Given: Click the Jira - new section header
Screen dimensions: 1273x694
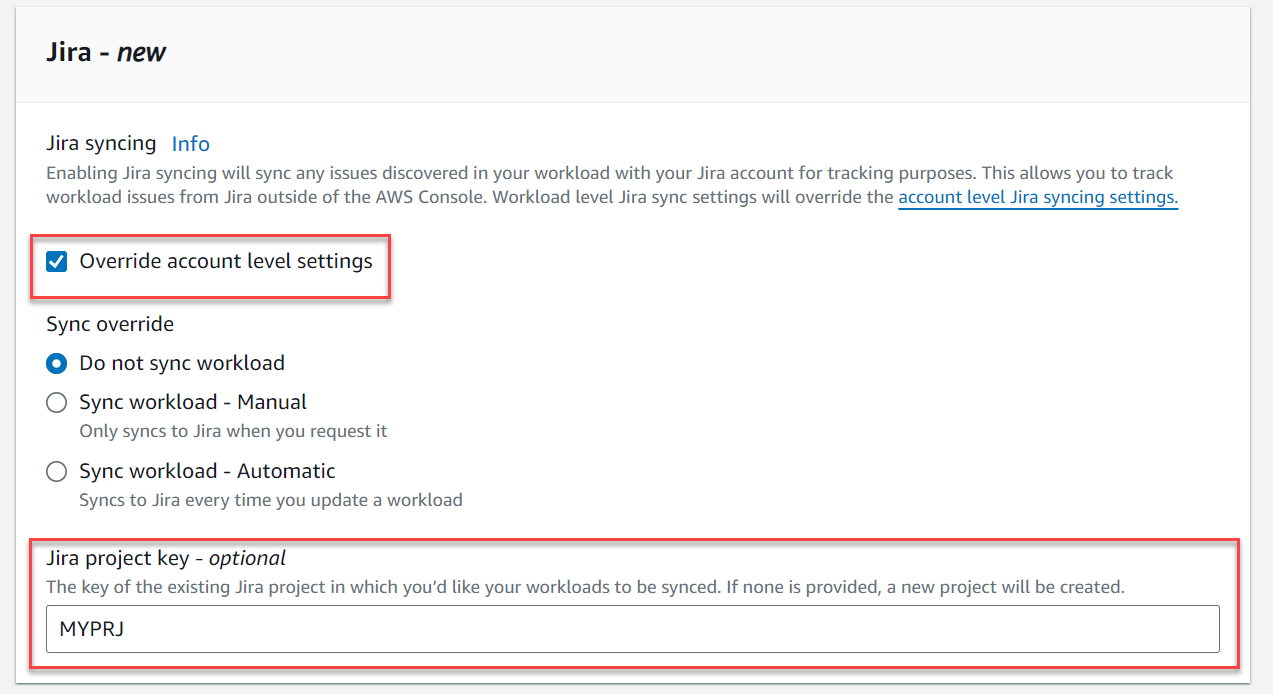Looking at the screenshot, I should click(106, 51).
